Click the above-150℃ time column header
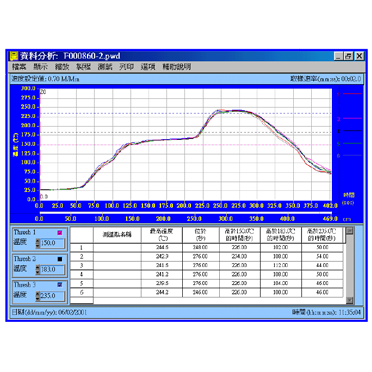The width and height of the screenshot is (372, 372). (240, 235)
